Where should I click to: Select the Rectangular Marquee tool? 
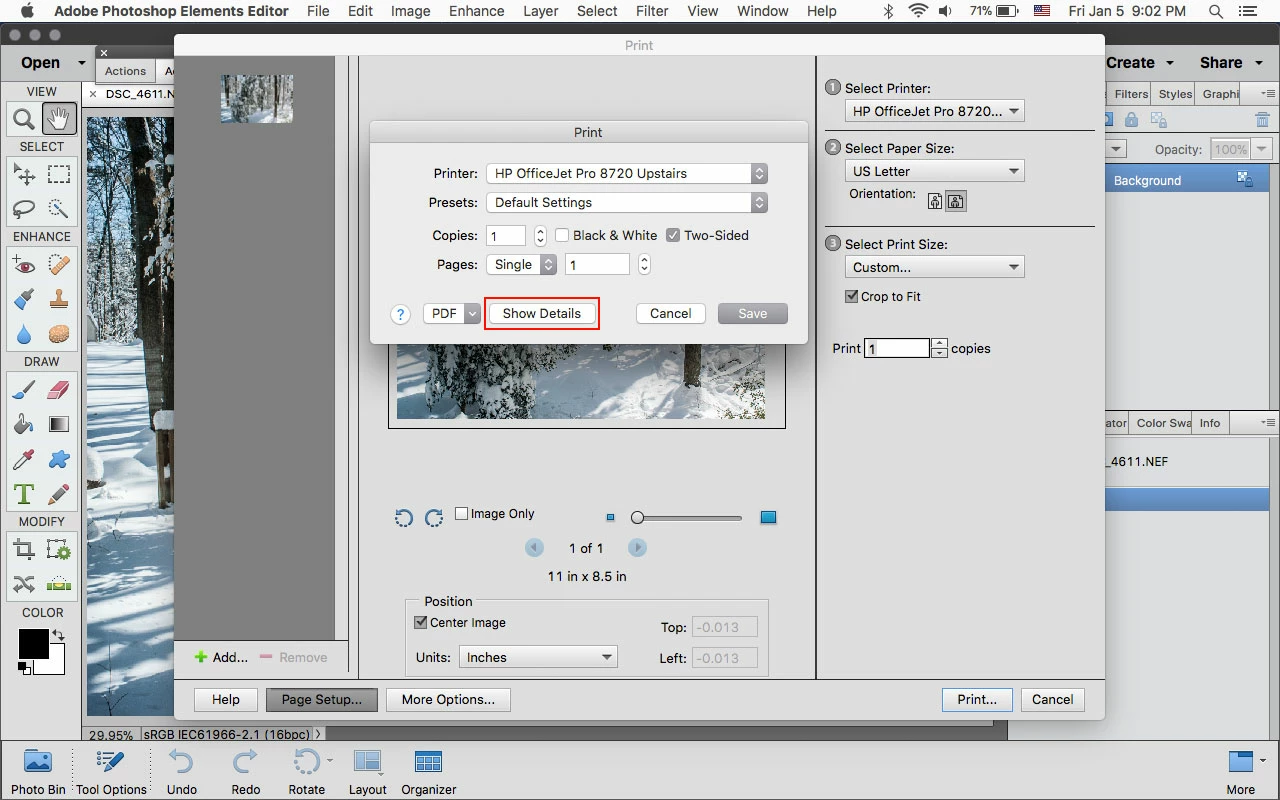pyautogui.click(x=59, y=175)
